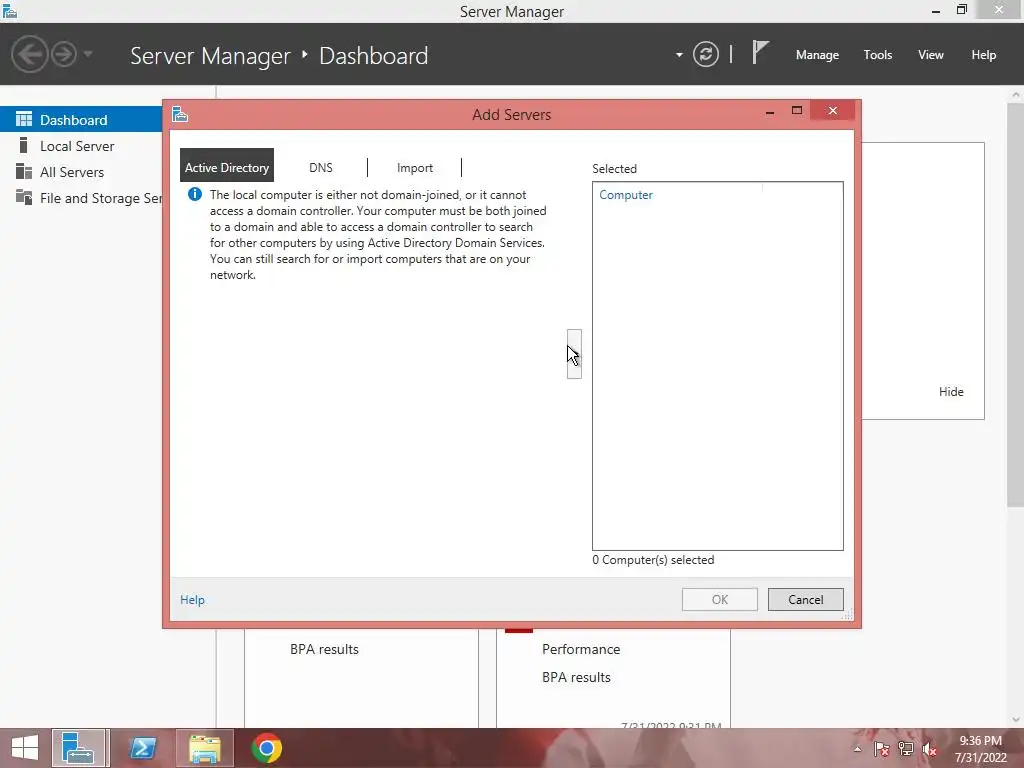Open BPA results in the left server tile
The image size is (1024, 768).
tap(325, 649)
